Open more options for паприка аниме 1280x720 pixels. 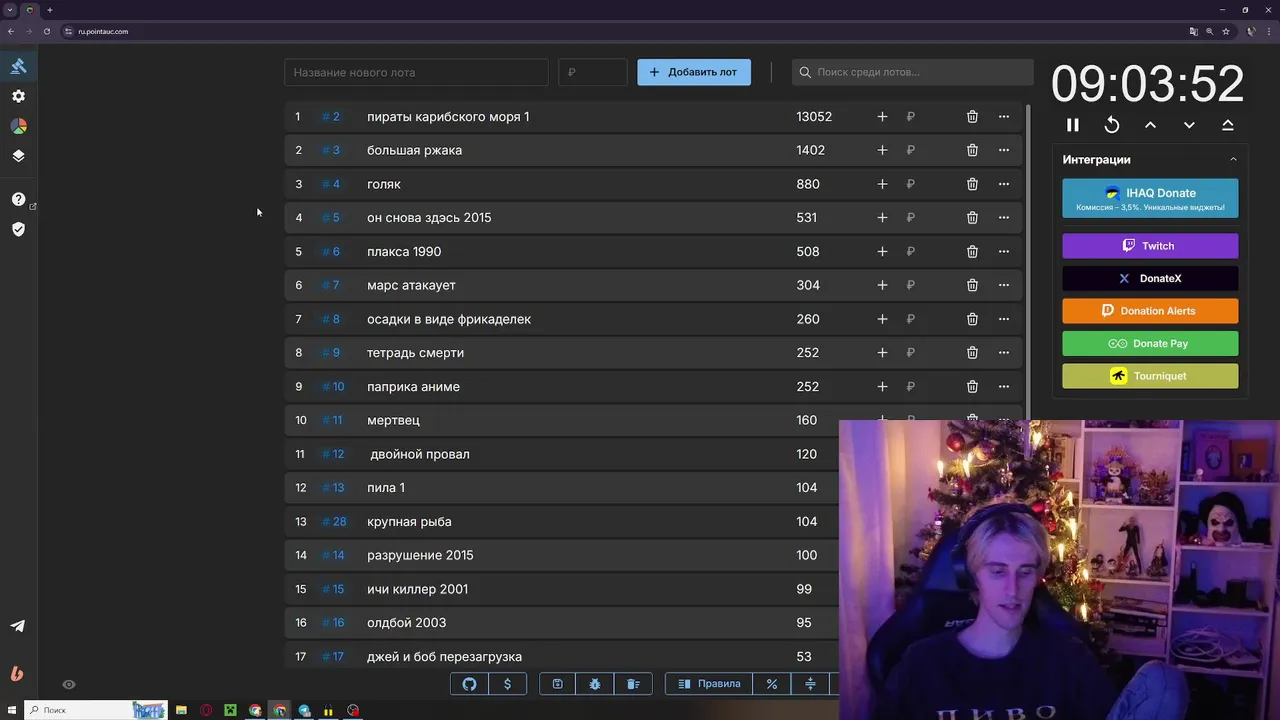[1004, 387]
